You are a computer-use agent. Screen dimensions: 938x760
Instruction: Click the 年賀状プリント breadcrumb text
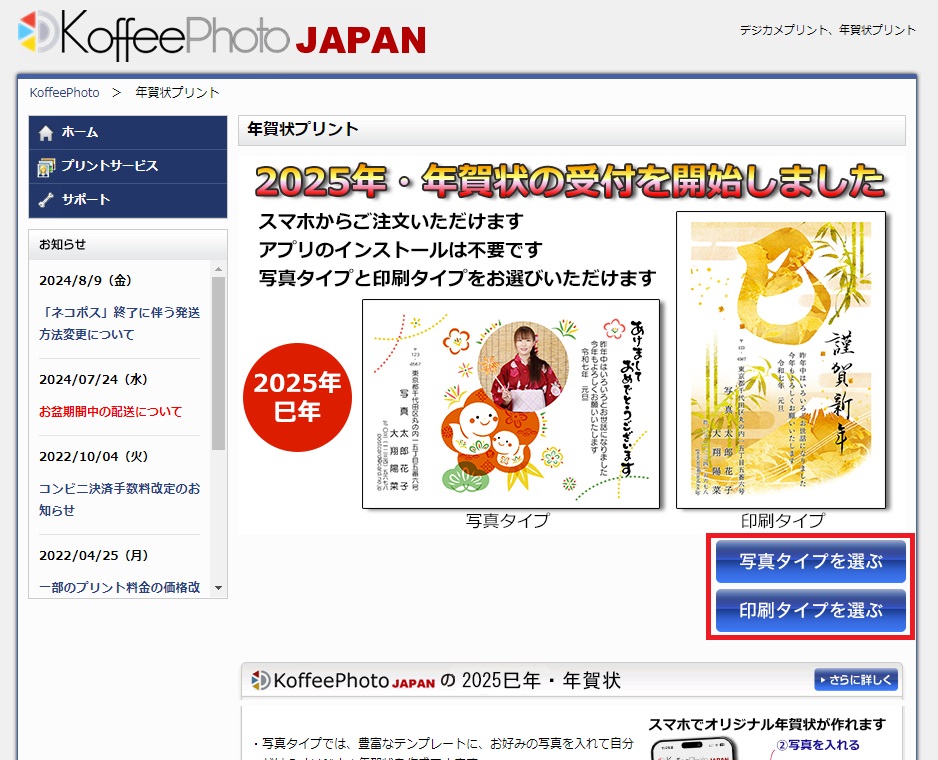(x=177, y=93)
